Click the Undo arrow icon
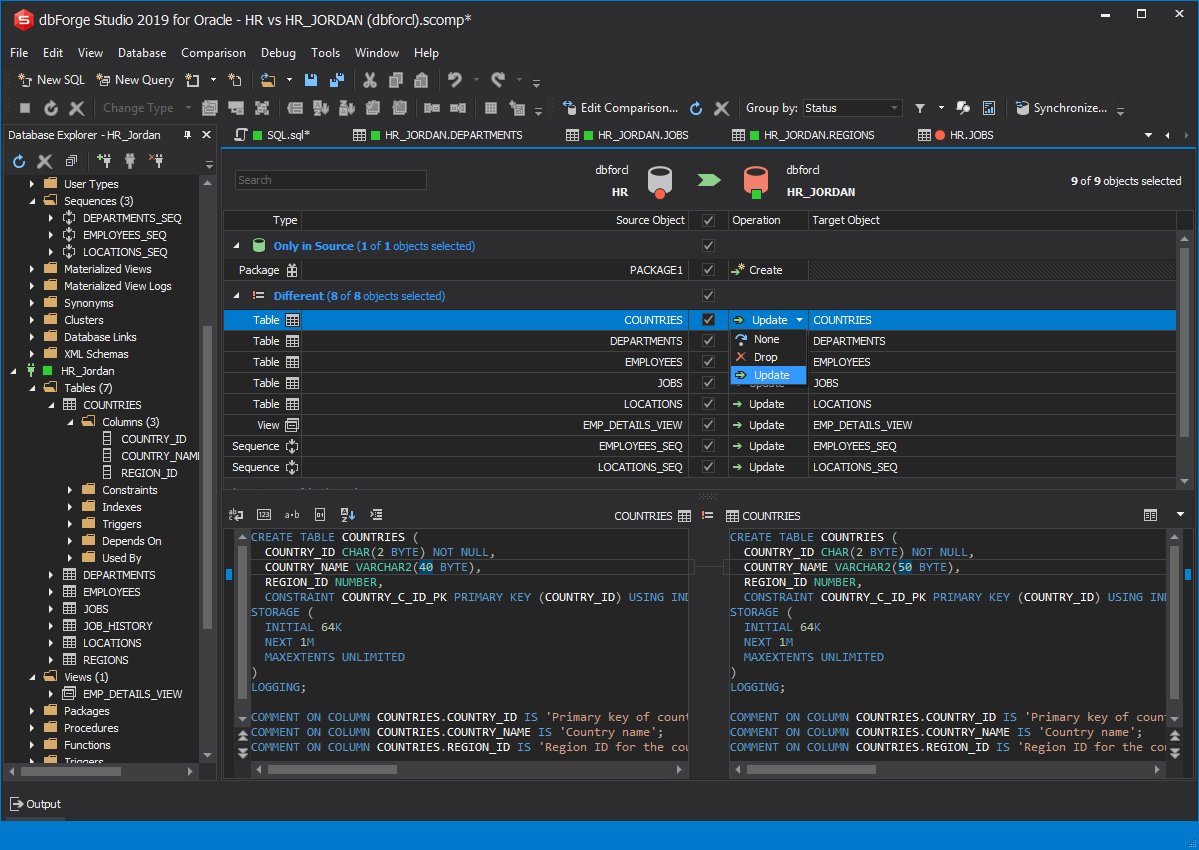1199x850 pixels. click(455, 80)
